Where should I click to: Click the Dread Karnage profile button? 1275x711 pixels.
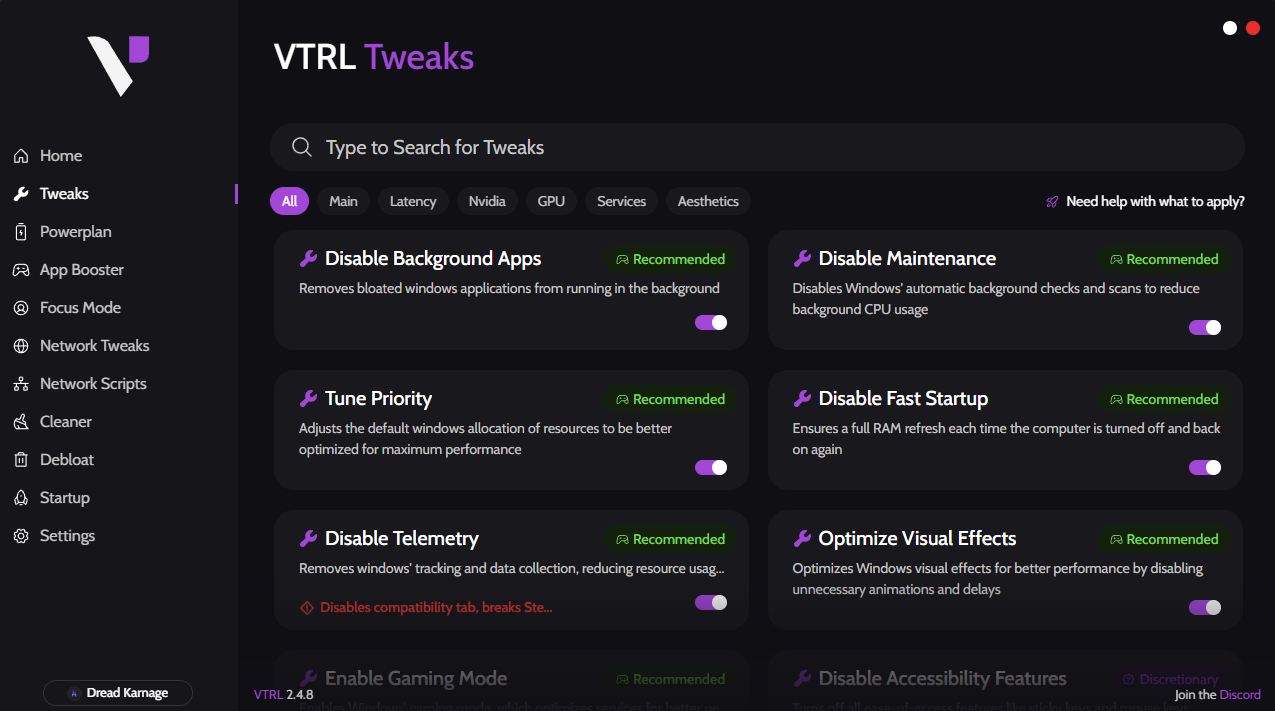click(118, 693)
